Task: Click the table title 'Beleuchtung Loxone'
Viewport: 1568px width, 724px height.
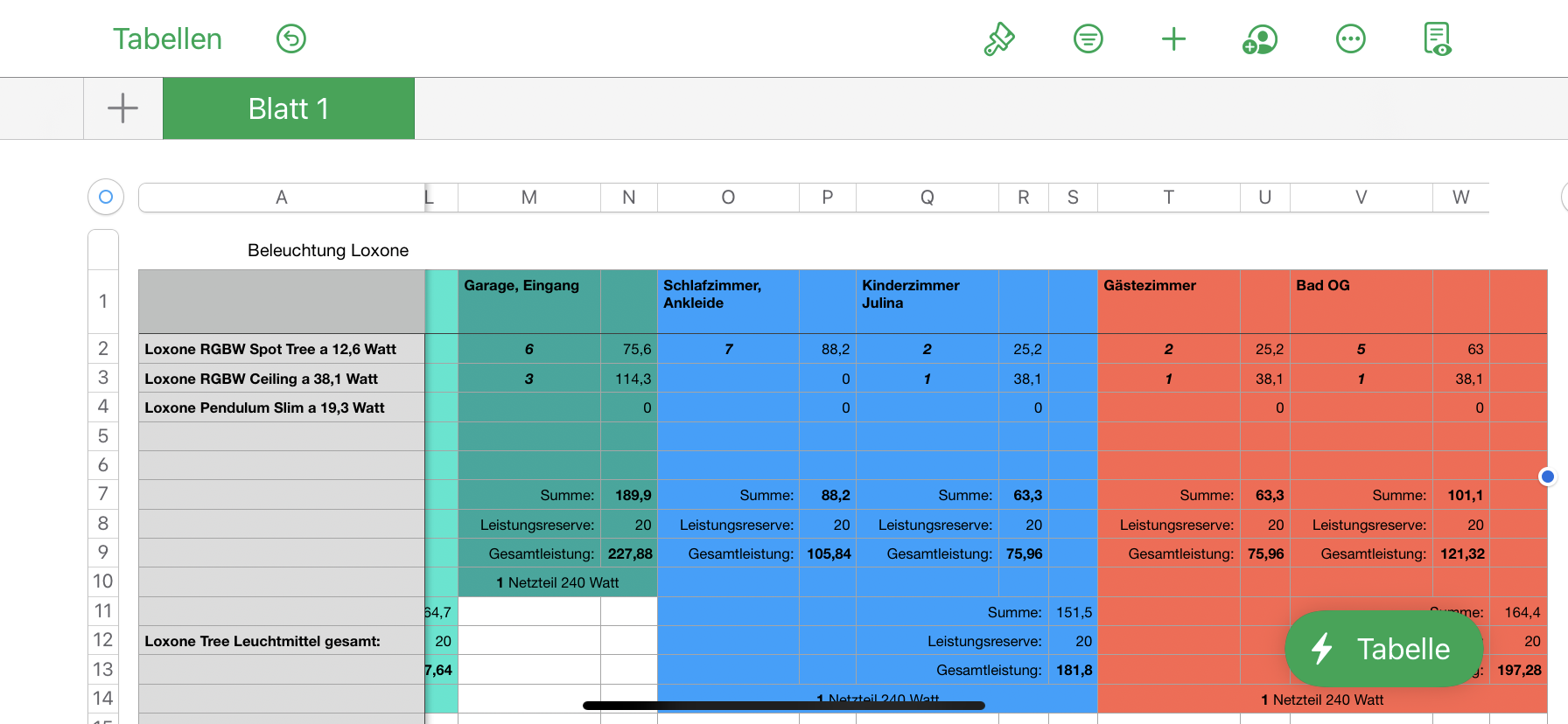Action: pyautogui.click(x=328, y=250)
